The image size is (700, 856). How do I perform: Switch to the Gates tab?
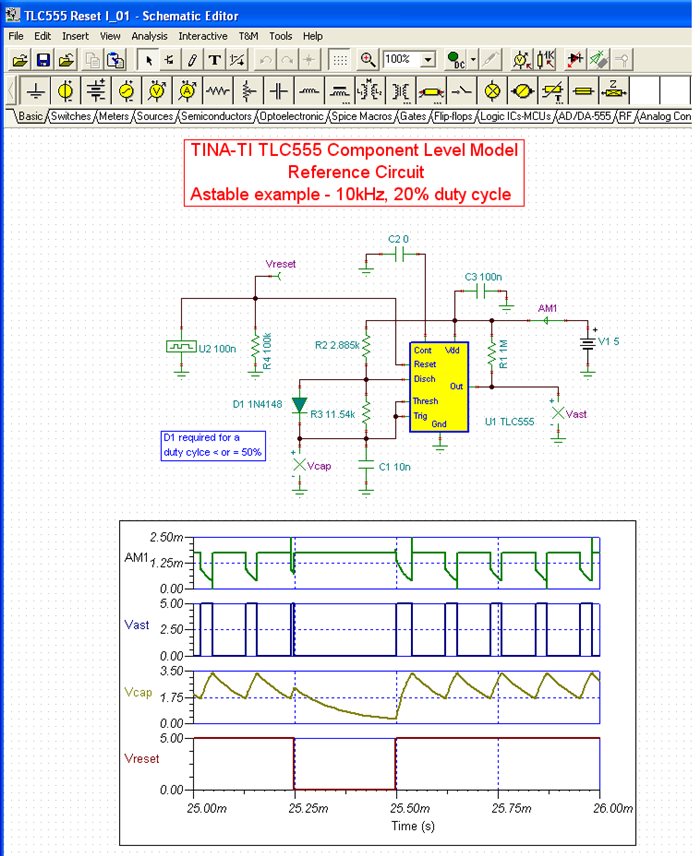click(413, 116)
